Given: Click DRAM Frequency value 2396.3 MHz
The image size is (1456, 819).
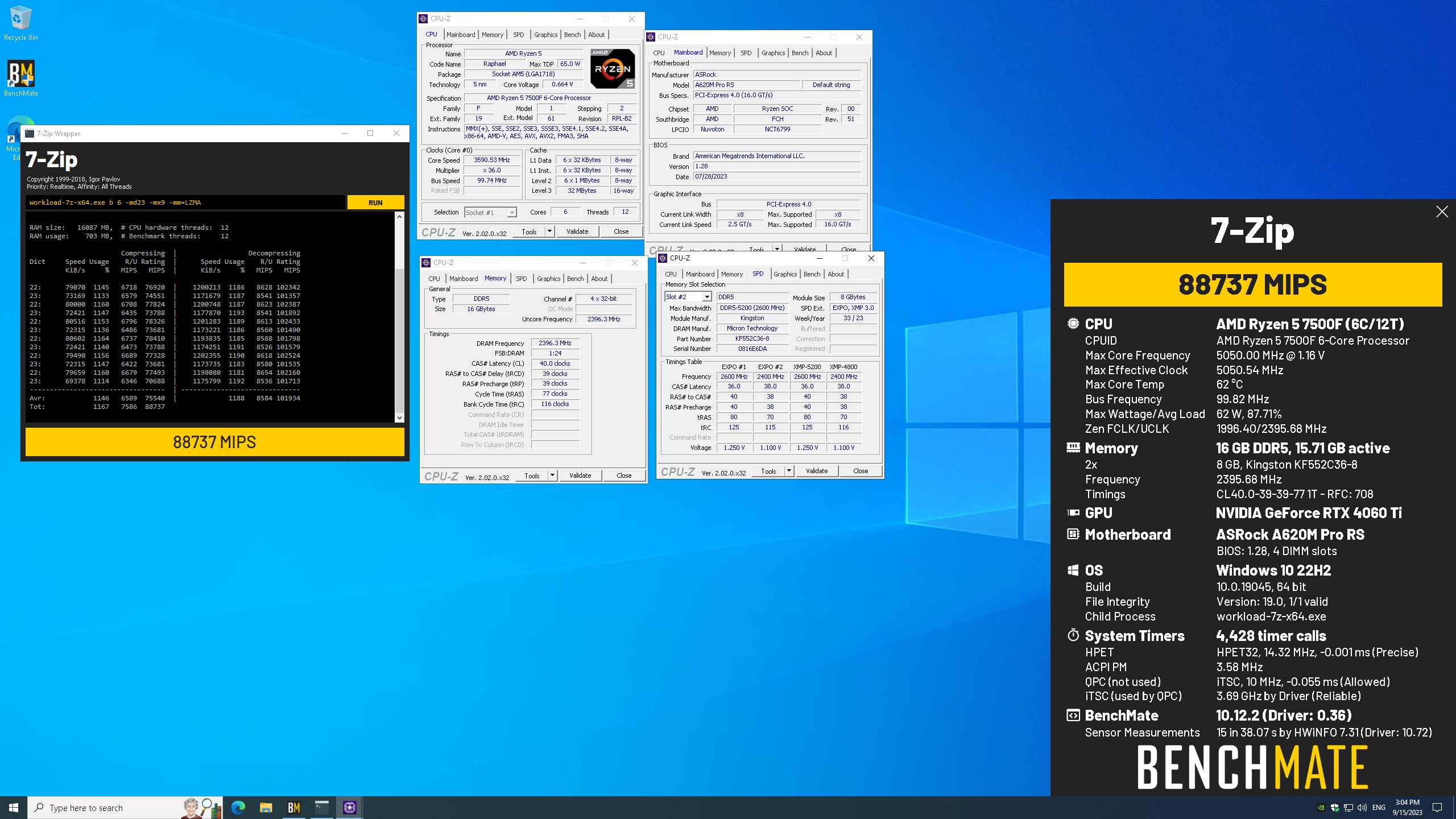Looking at the screenshot, I should pyautogui.click(x=555, y=343).
